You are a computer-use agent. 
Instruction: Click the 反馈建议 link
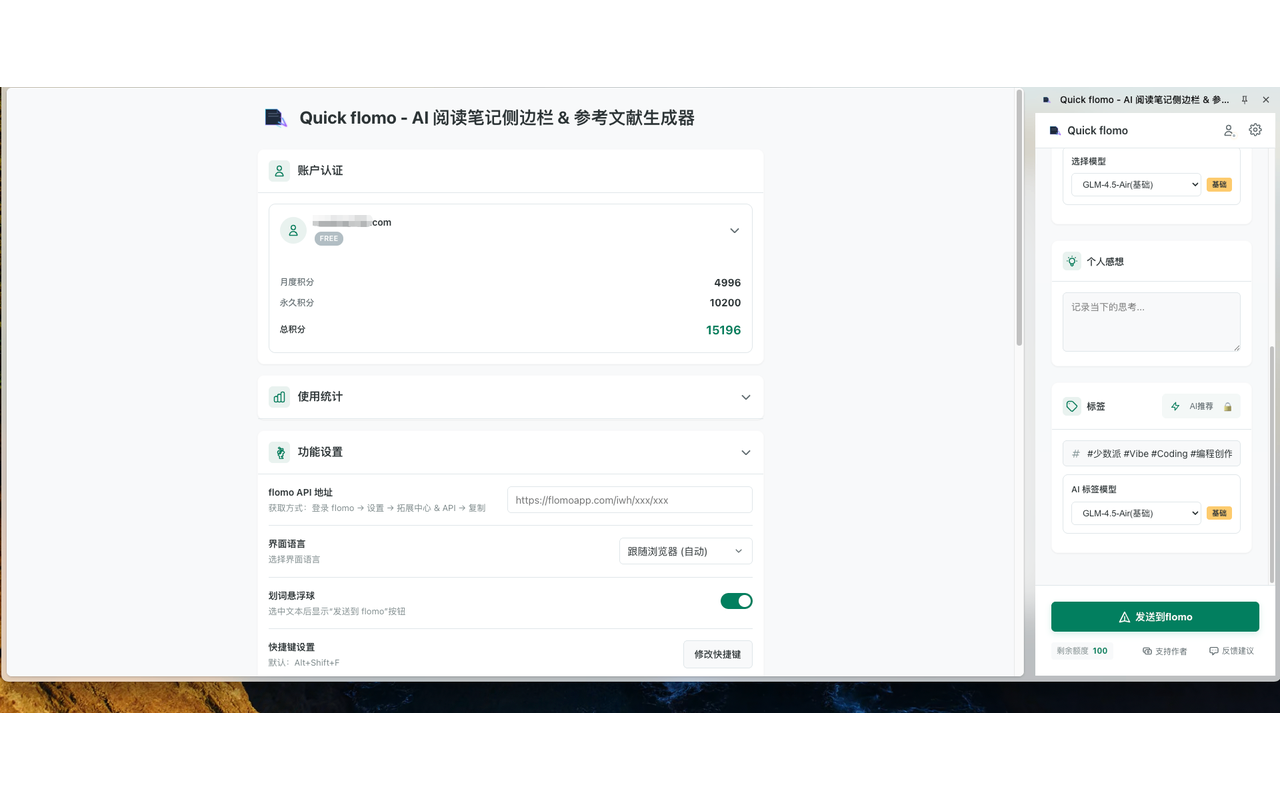click(x=1231, y=651)
